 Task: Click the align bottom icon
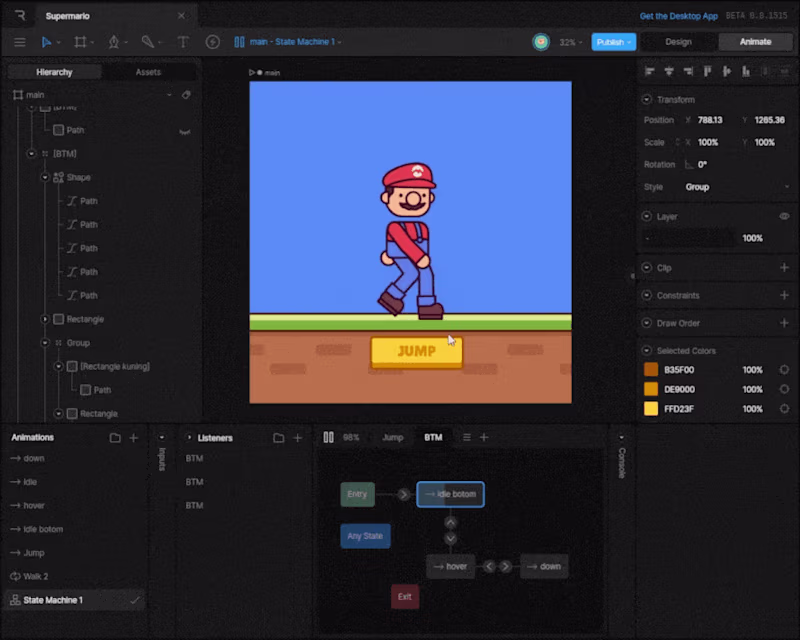click(x=746, y=71)
